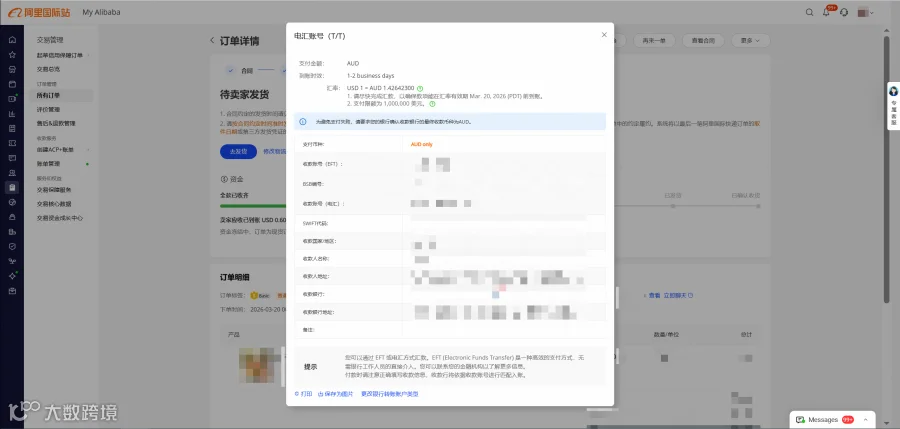The height and width of the screenshot is (429, 900).
Task: Open the search icon in top bar
Action: (809, 12)
